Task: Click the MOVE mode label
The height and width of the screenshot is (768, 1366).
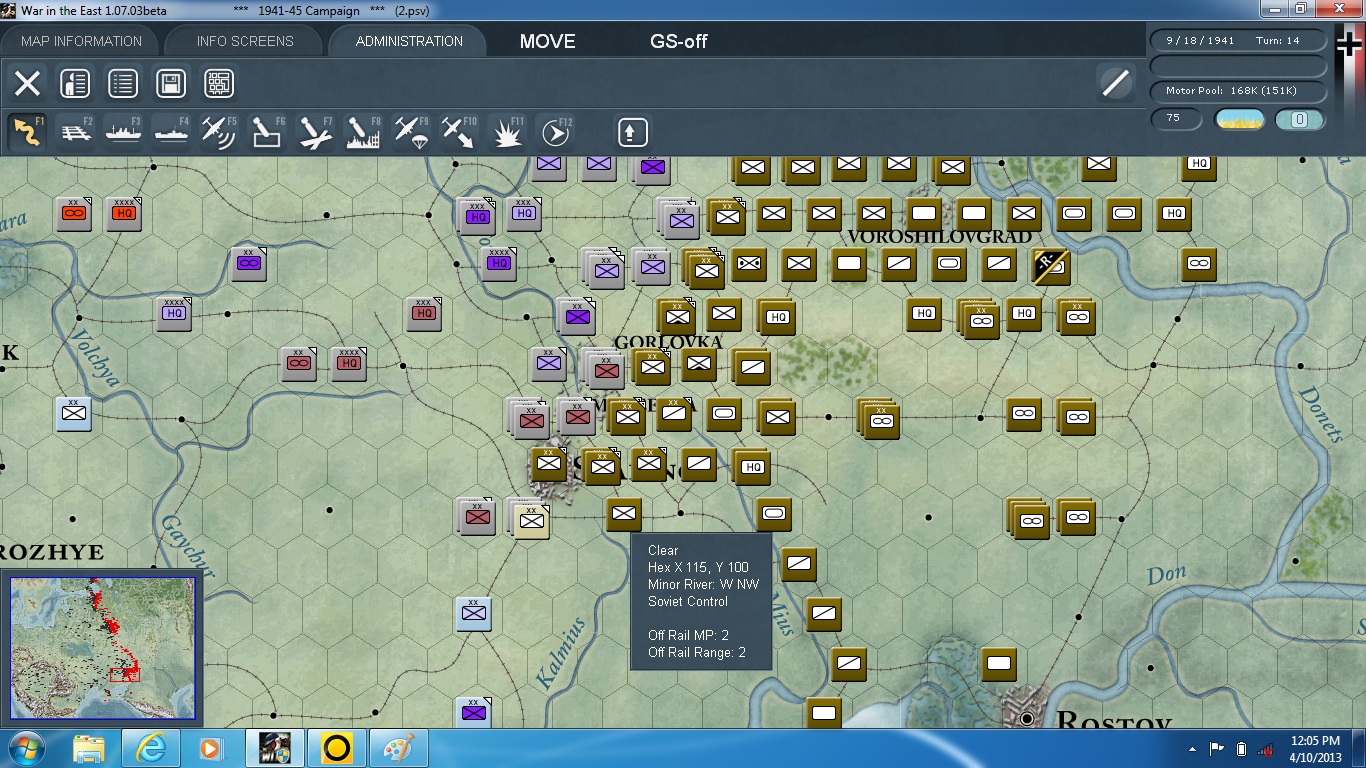Action: coord(548,41)
